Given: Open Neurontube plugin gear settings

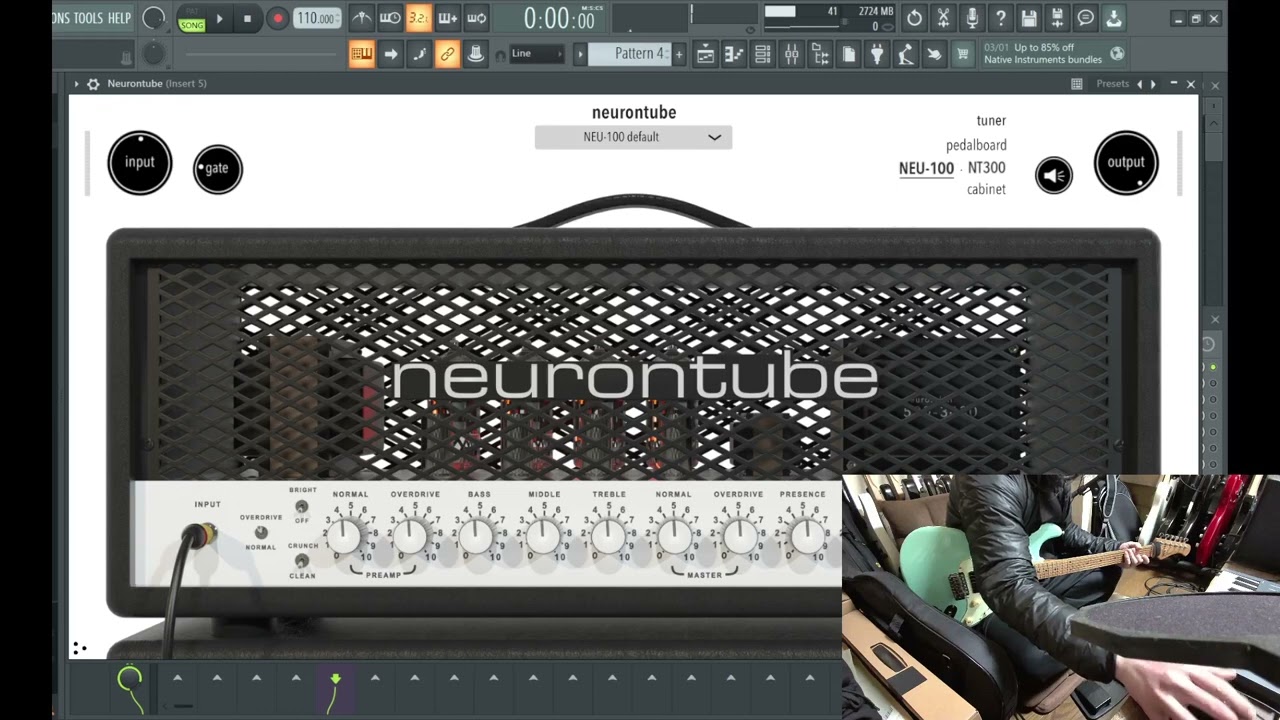Looking at the screenshot, I should coord(93,84).
